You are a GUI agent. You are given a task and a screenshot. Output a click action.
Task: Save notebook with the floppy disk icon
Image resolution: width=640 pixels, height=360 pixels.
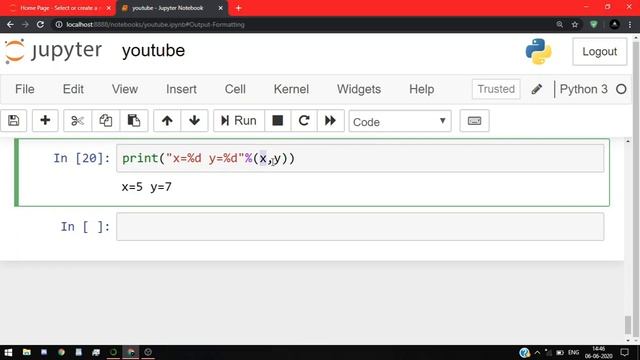point(13,121)
